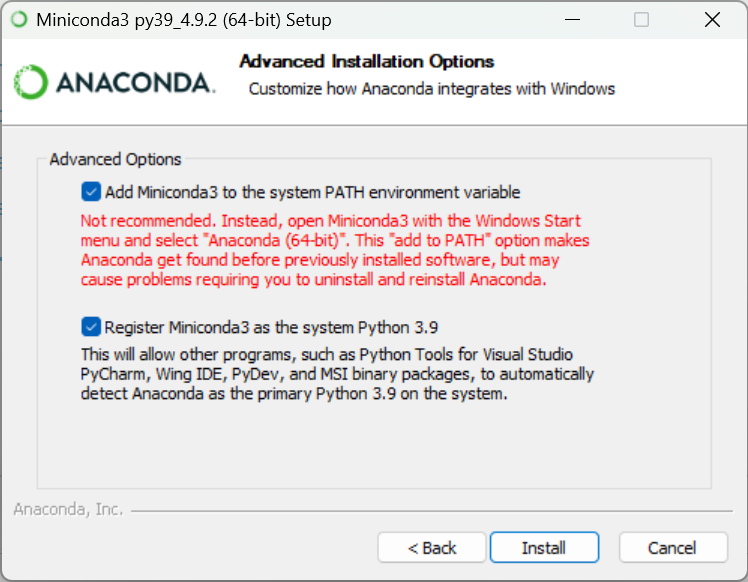Click the 'Anaconda, Inc.' branding text
Image resolution: width=748 pixels, height=582 pixels.
pyautogui.click(x=68, y=509)
